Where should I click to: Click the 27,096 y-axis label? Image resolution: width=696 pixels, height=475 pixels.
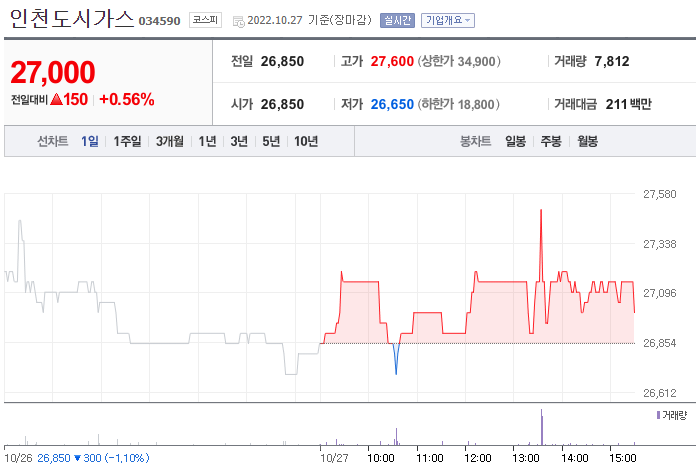(x=660, y=293)
